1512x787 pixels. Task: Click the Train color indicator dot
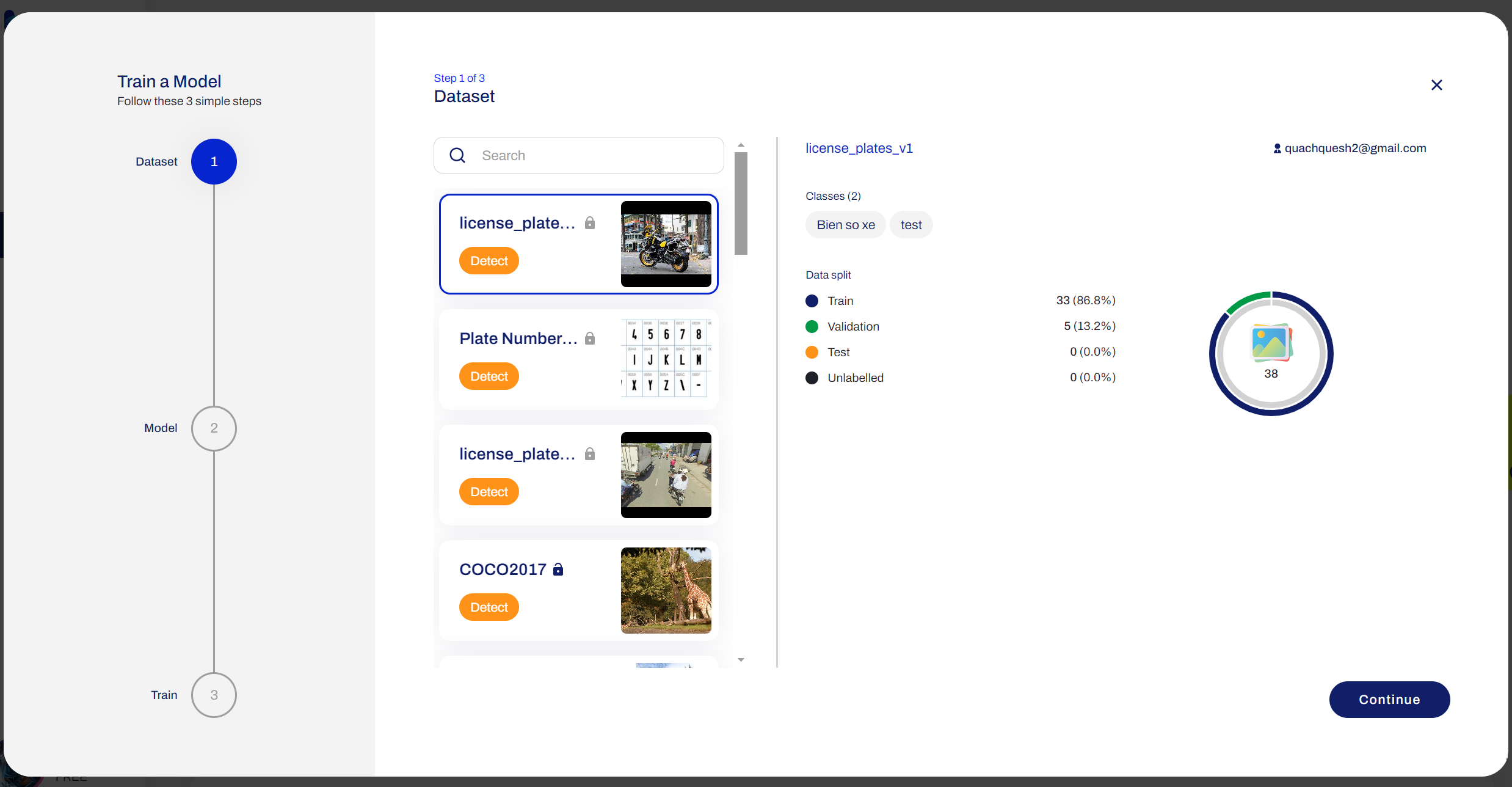point(812,301)
